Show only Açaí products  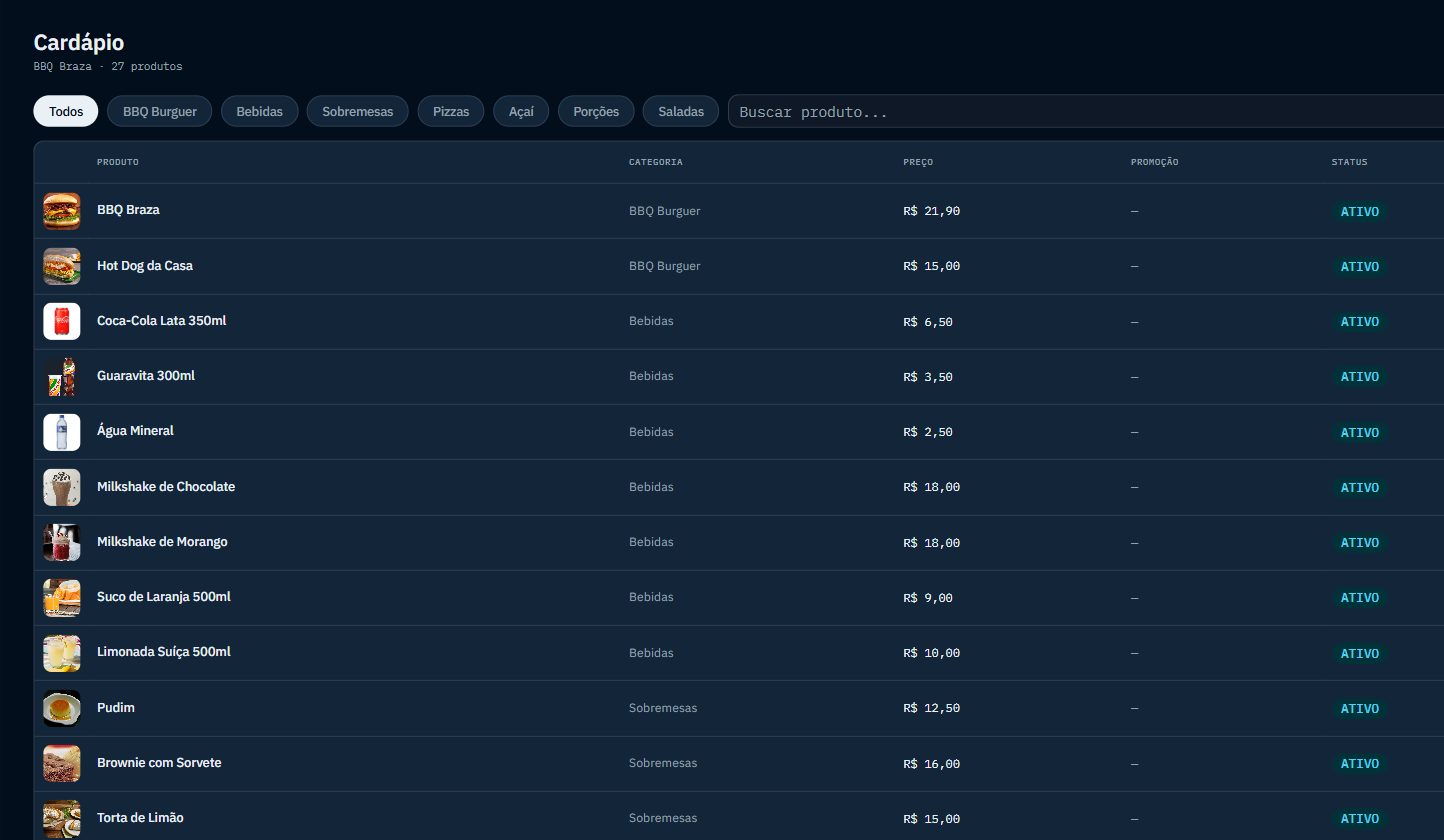[x=521, y=111]
